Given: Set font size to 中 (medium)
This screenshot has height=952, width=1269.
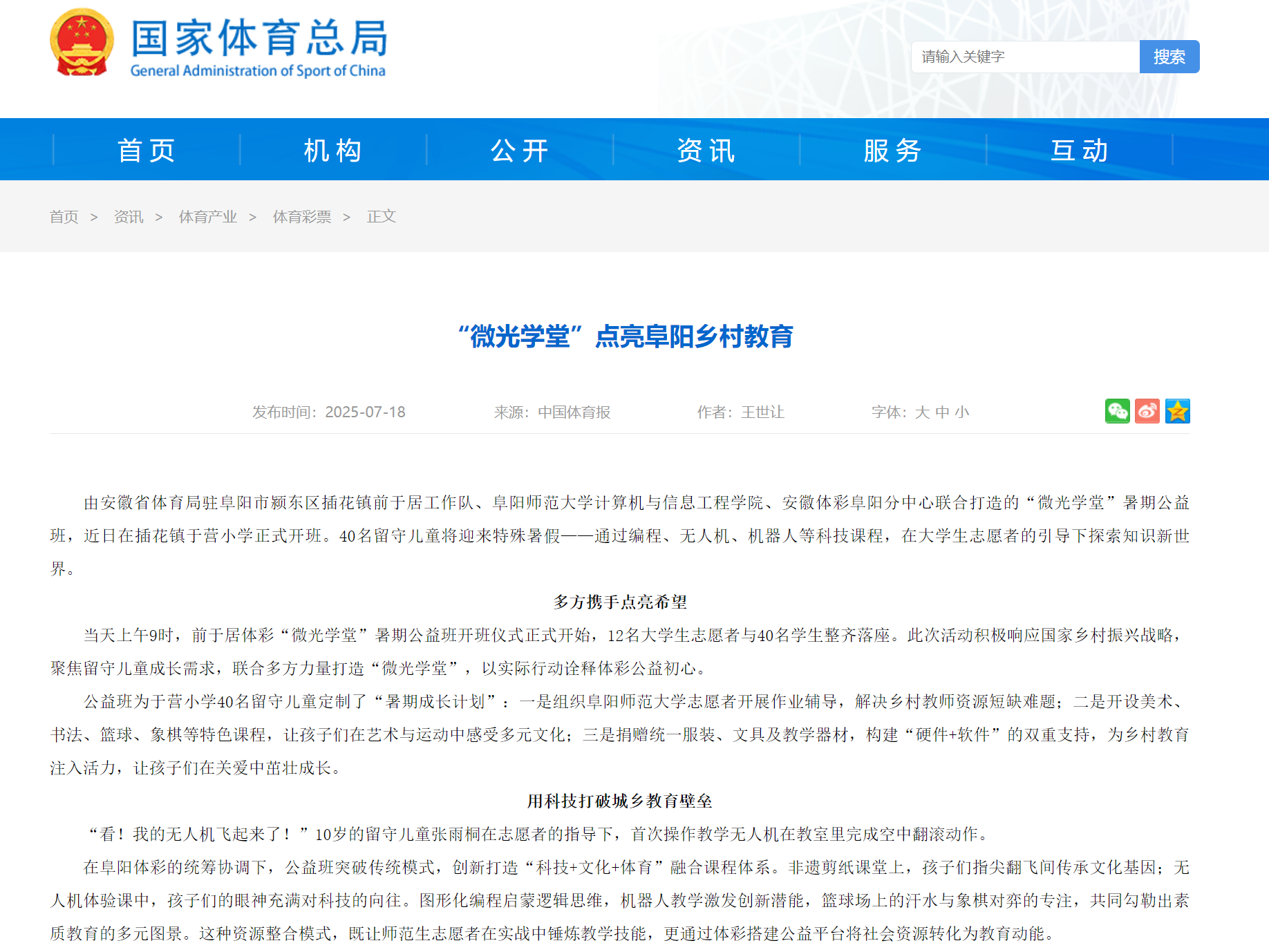Looking at the screenshot, I should [942, 412].
